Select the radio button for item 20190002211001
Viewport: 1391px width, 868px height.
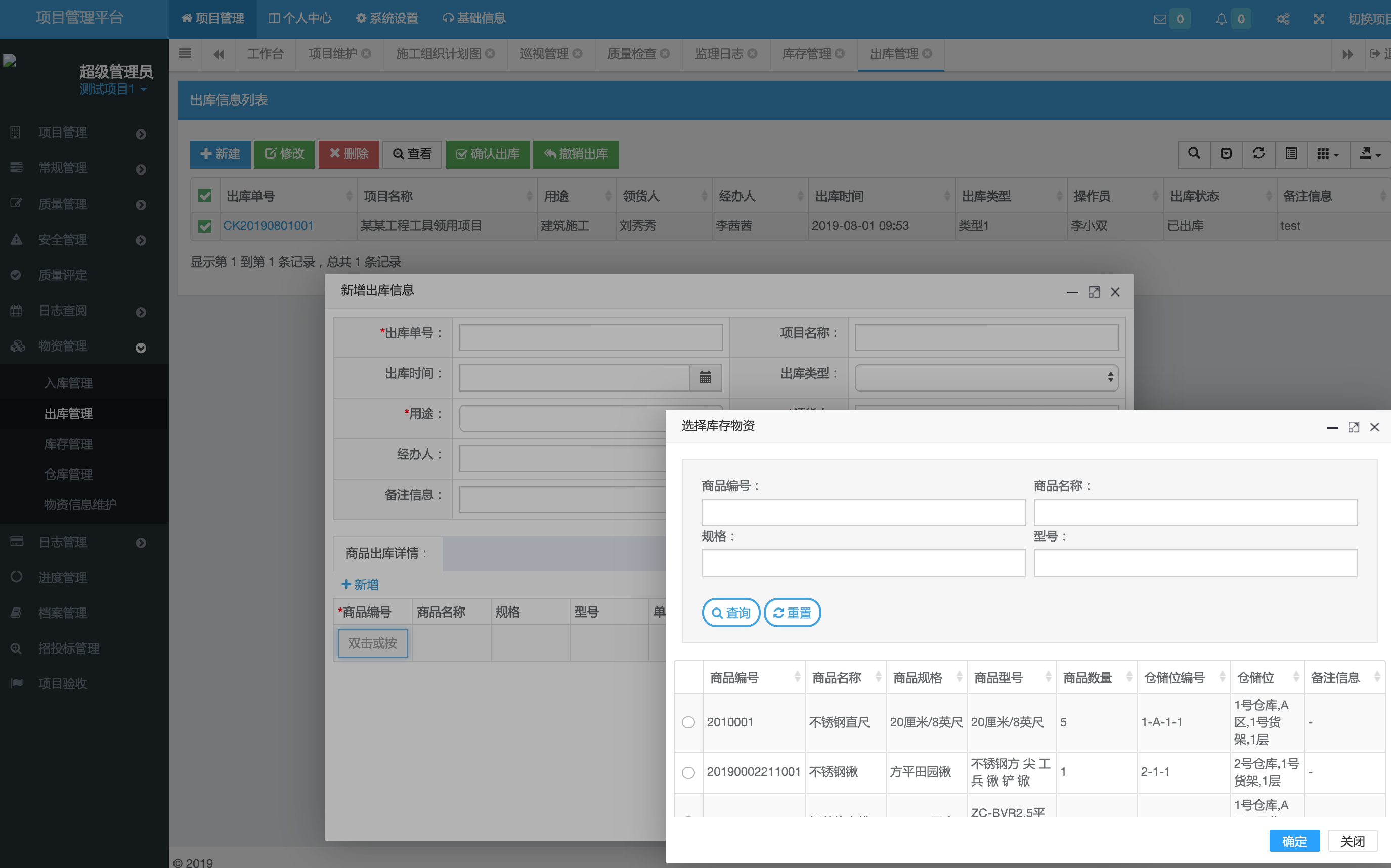tap(688, 772)
